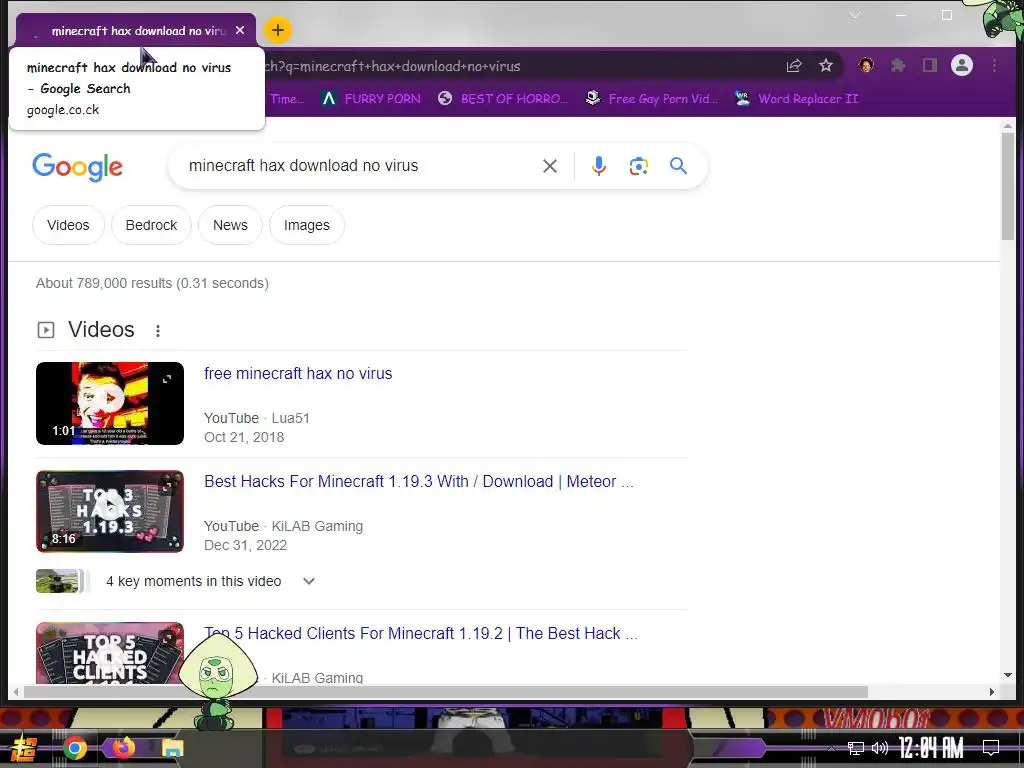The image size is (1024, 768).
Task: Click the scroll left arrow
Action: [x=16, y=692]
